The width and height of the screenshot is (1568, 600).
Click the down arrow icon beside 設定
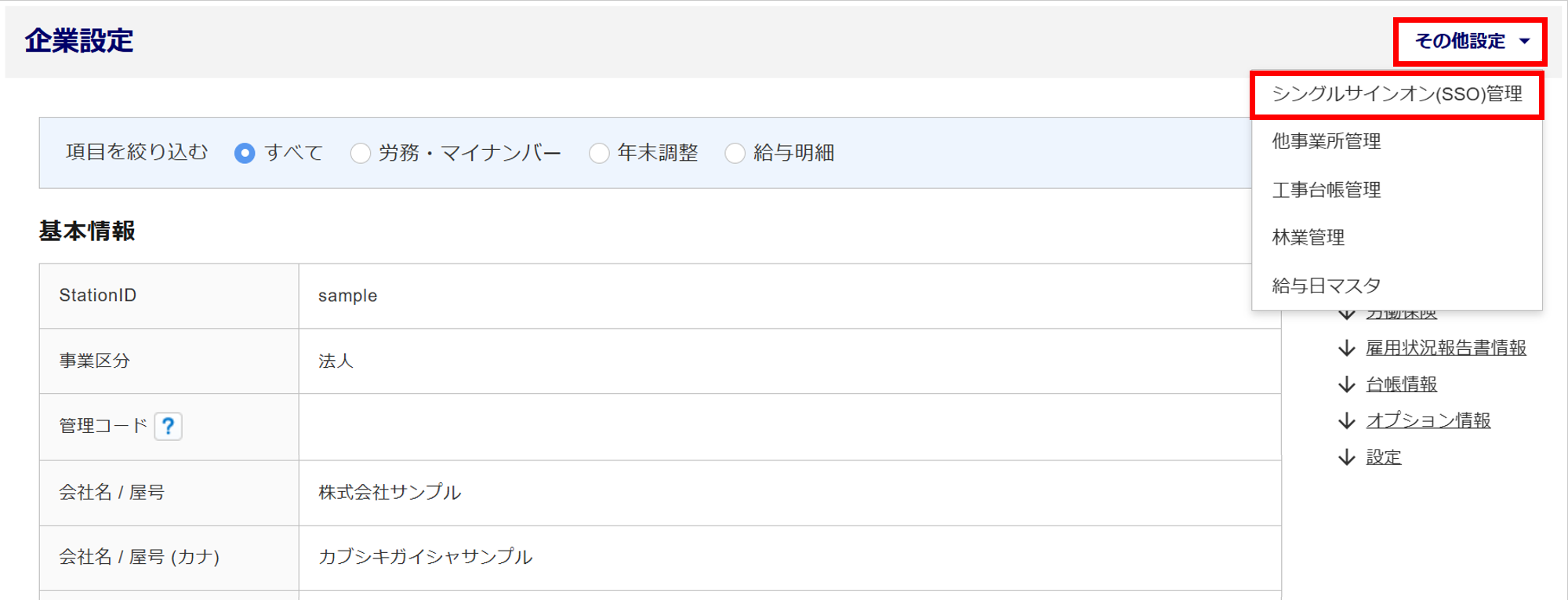pyautogui.click(x=1346, y=457)
